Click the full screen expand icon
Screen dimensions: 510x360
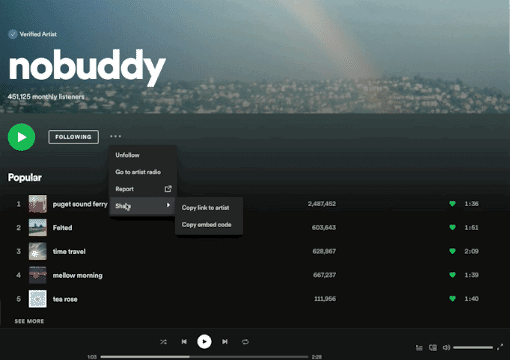[500, 347]
